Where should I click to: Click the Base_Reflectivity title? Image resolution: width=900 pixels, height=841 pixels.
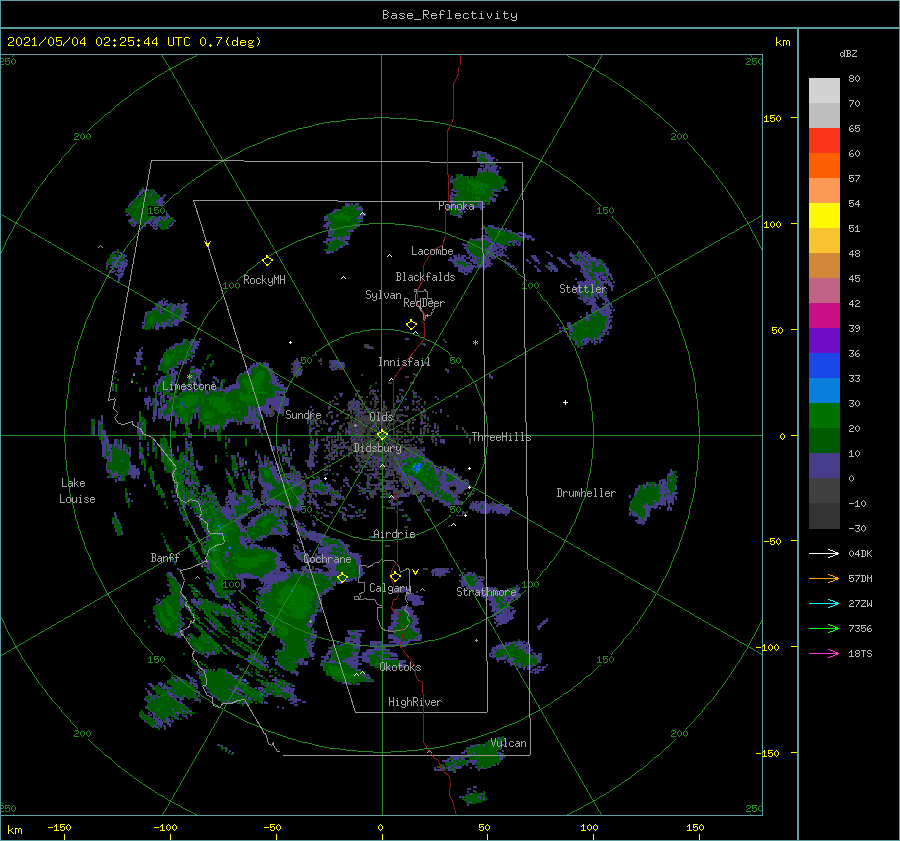(x=450, y=15)
